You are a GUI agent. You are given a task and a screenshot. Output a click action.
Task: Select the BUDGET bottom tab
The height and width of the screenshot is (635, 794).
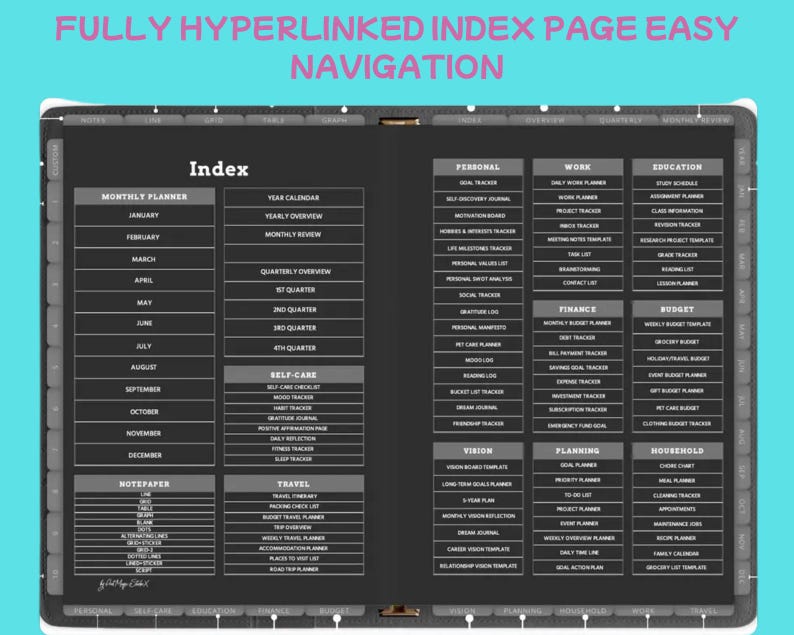click(x=334, y=611)
